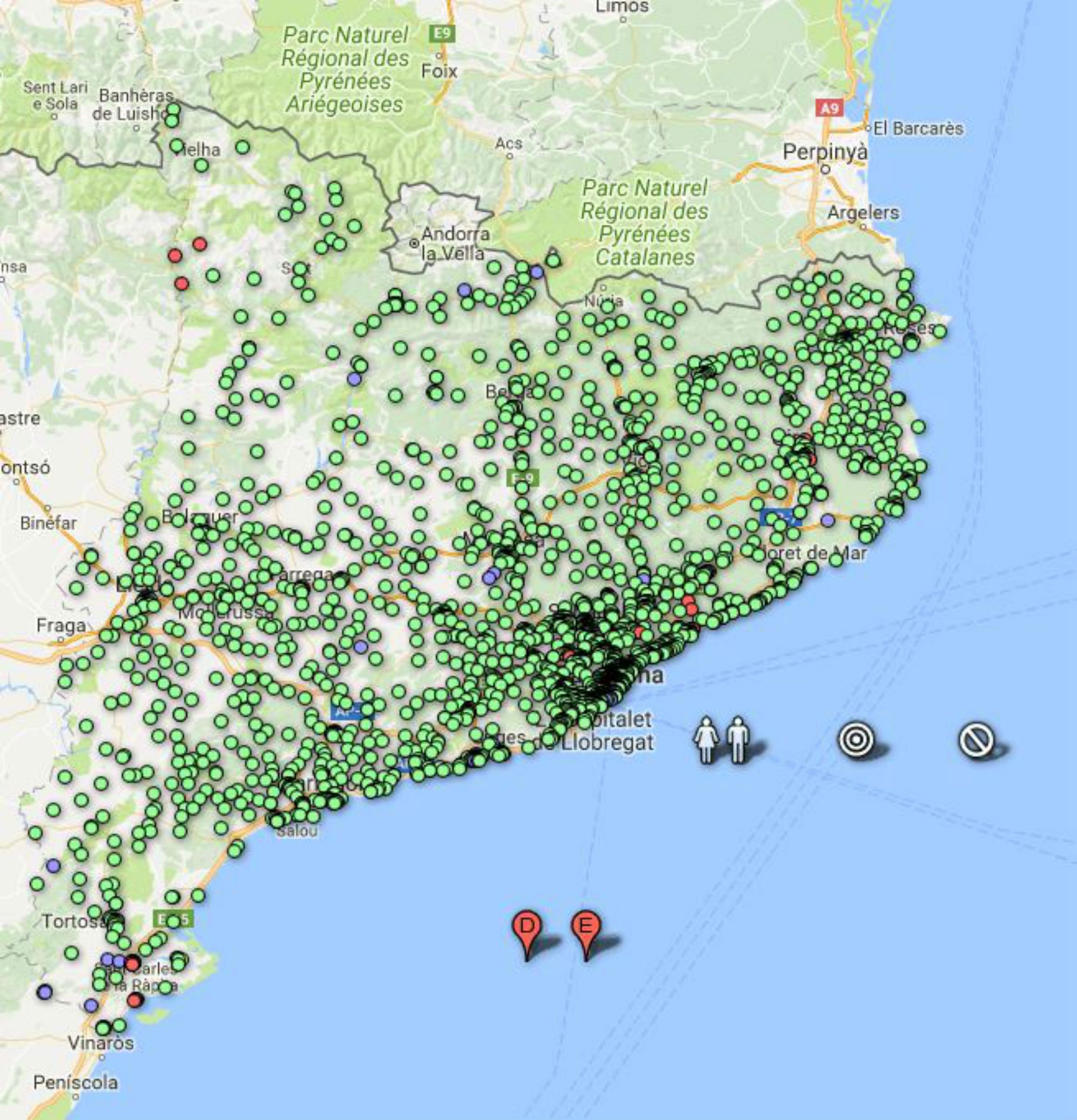Click the Parc Naturel Pyrénées Ariégeoises label
The image size is (1077, 1120).
pos(346,69)
